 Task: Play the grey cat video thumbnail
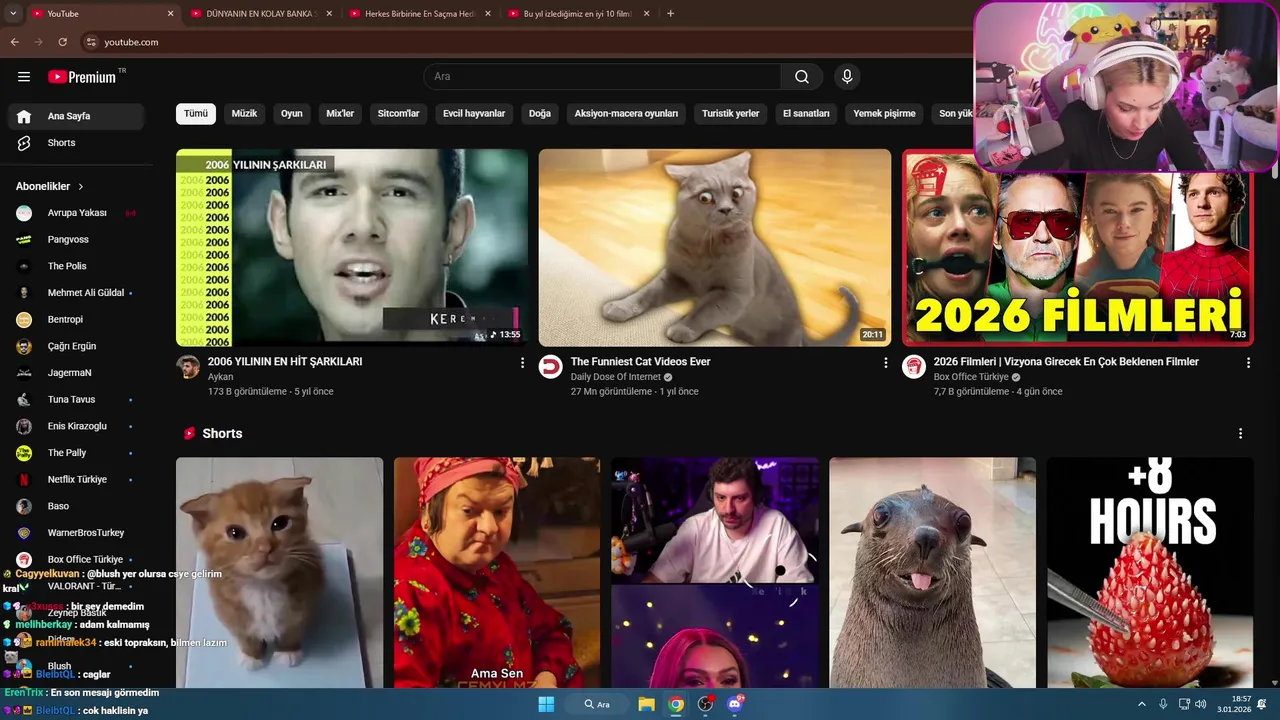[x=715, y=248]
